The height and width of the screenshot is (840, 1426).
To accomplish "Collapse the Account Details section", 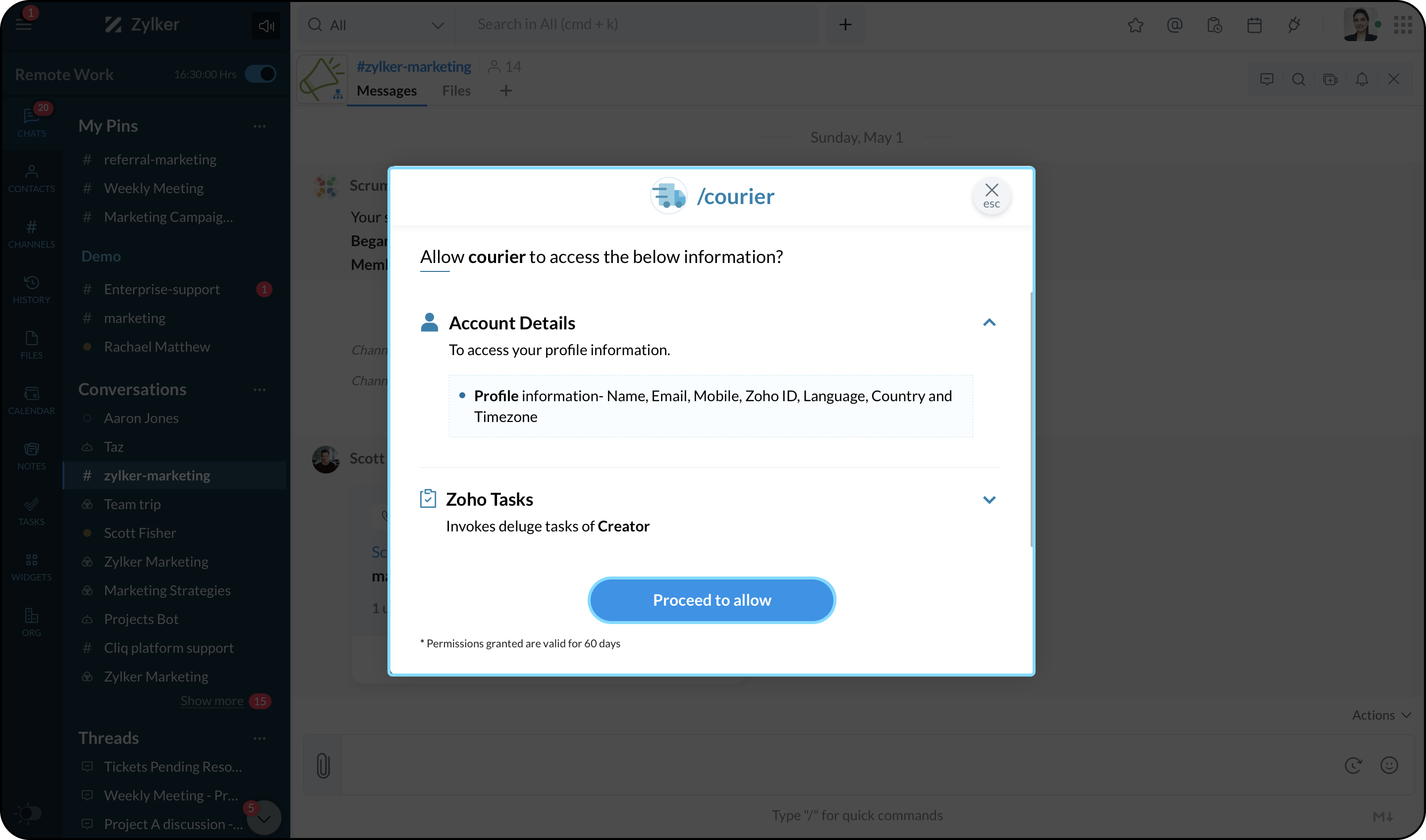I will pyautogui.click(x=989, y=322).
